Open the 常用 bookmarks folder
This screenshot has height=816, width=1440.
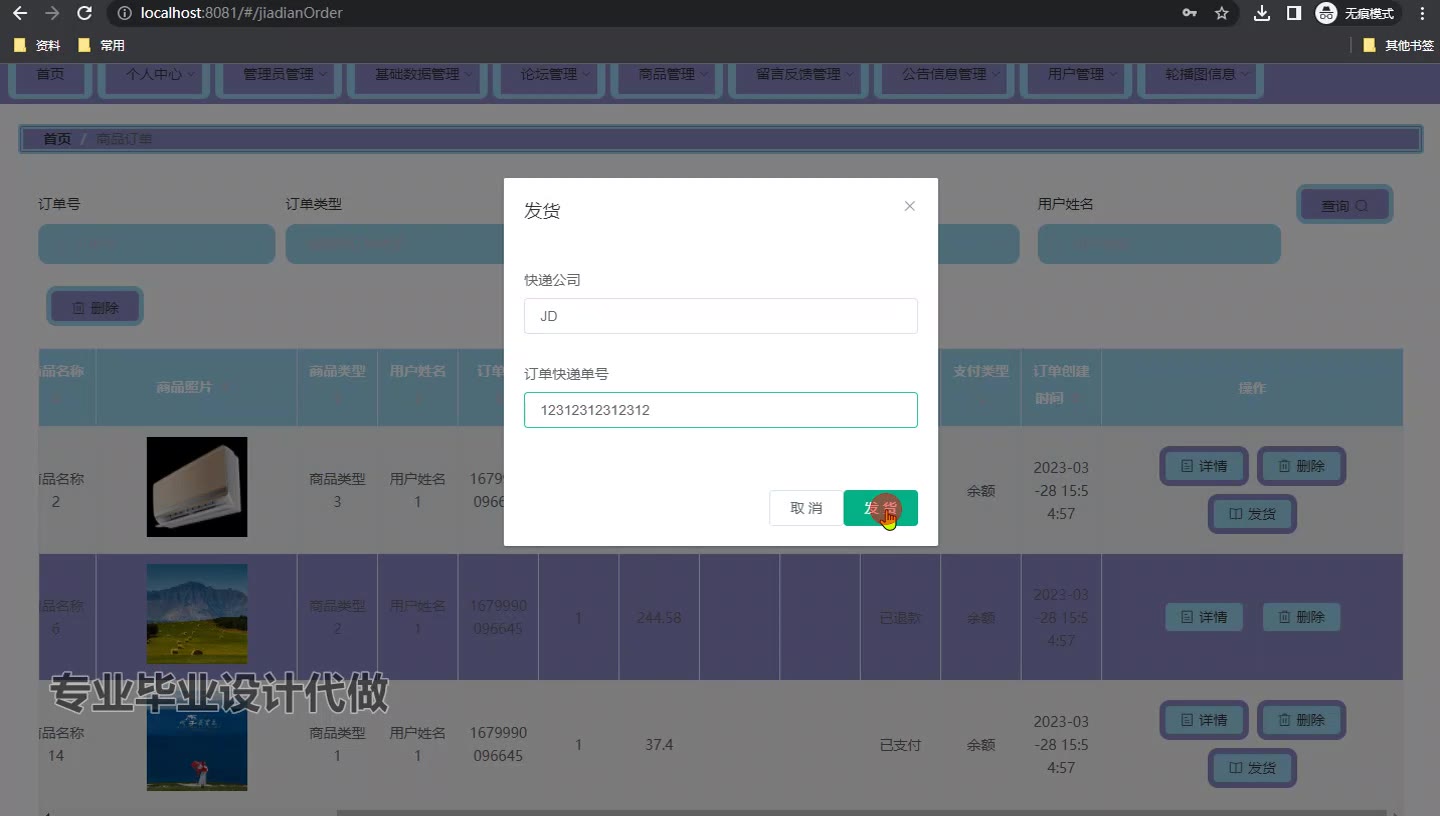click(x=101, y=45)
